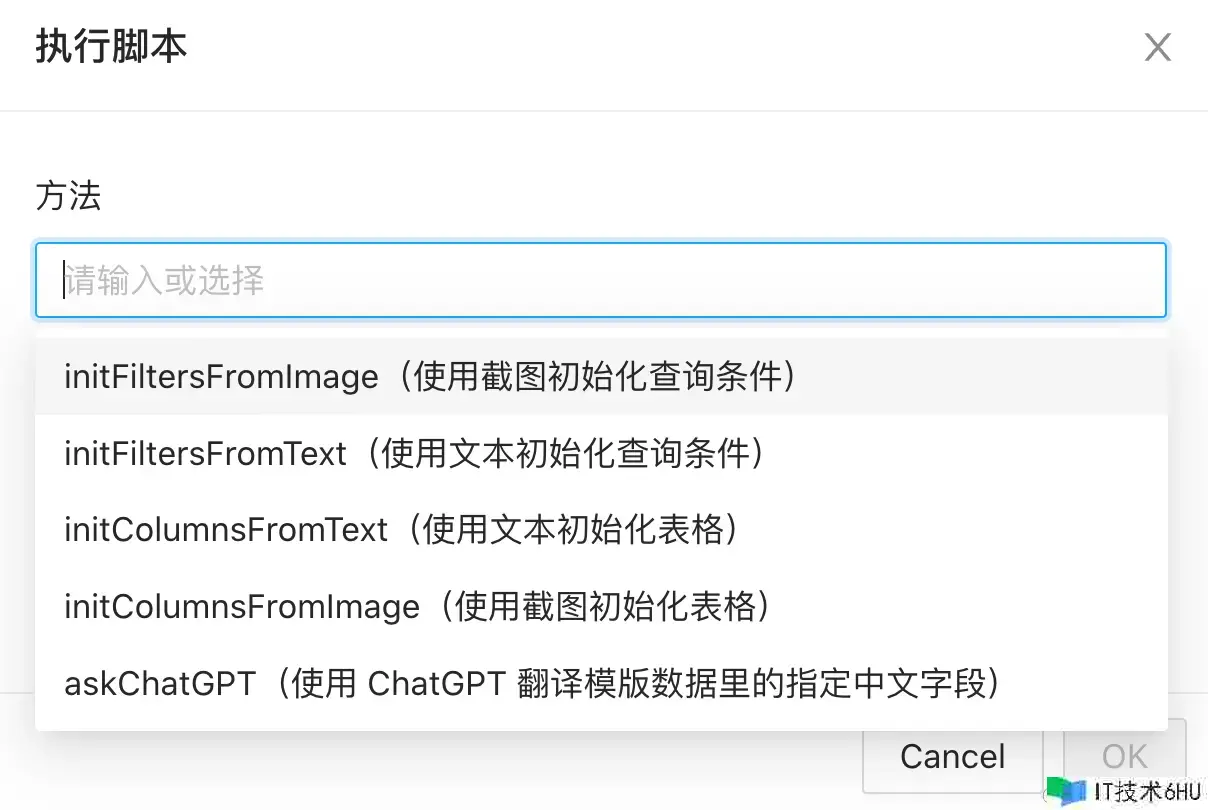Select initFiltersFromImage from the list
Screen dimensions: 1208x810
click(x=601, y=377)
